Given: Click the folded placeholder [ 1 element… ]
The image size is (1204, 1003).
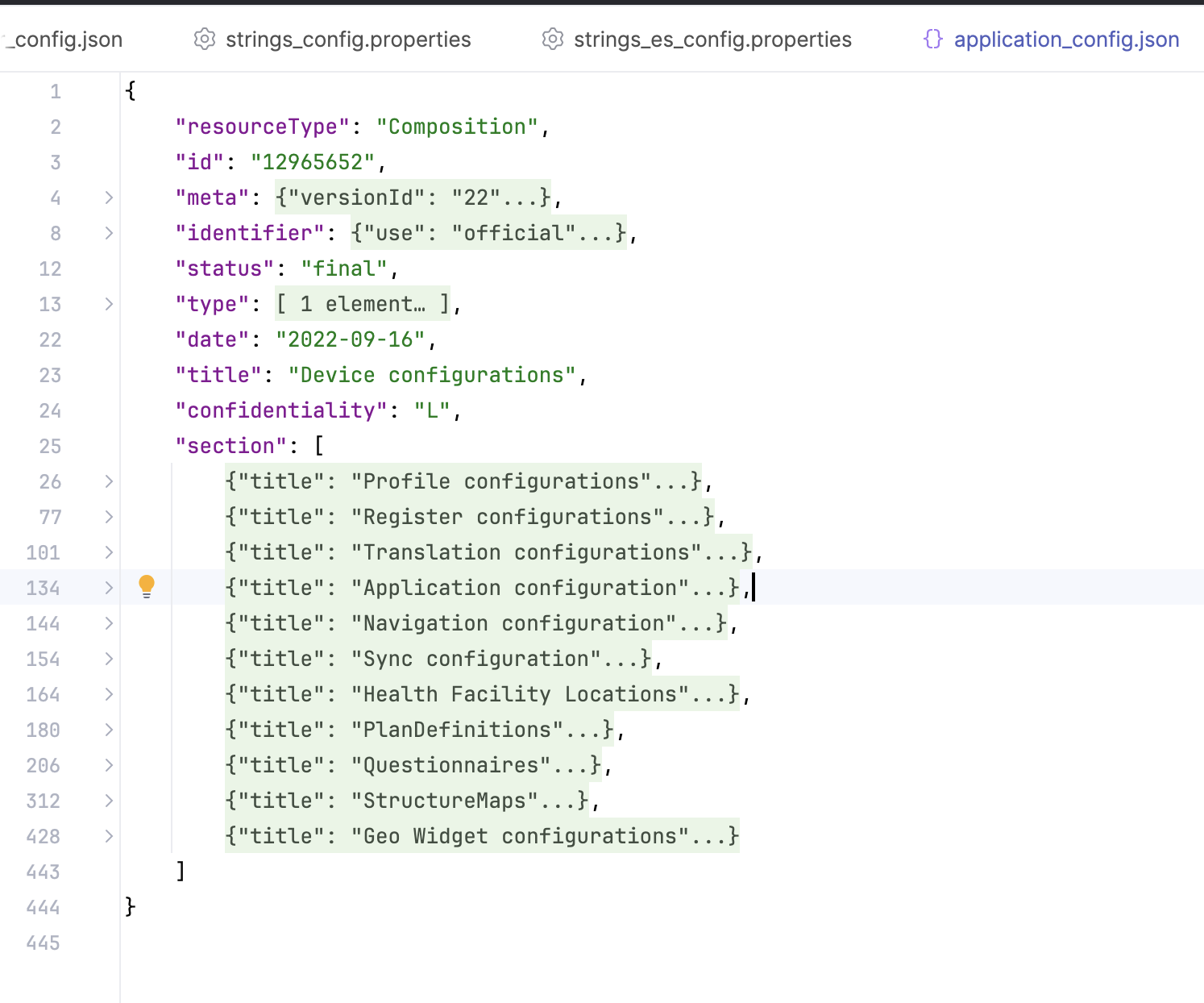Looking at the screenshot, I should coord(363,304).
